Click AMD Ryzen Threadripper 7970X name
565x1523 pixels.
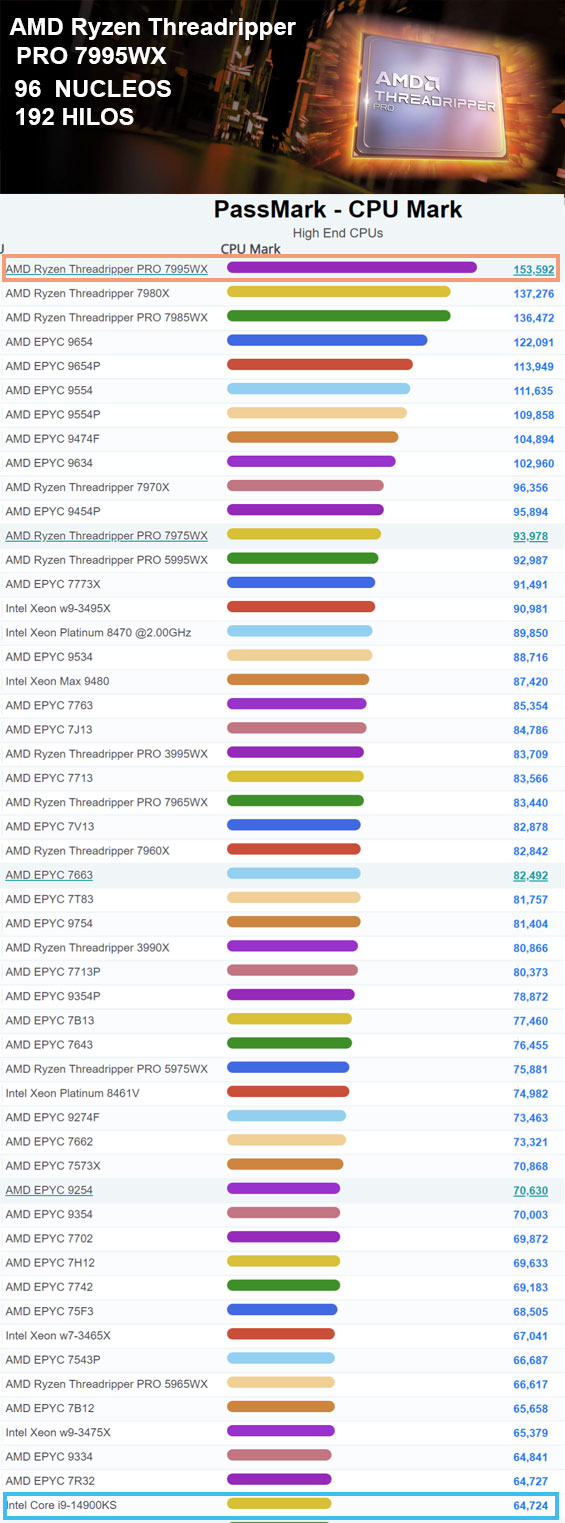tap(88, 487)
